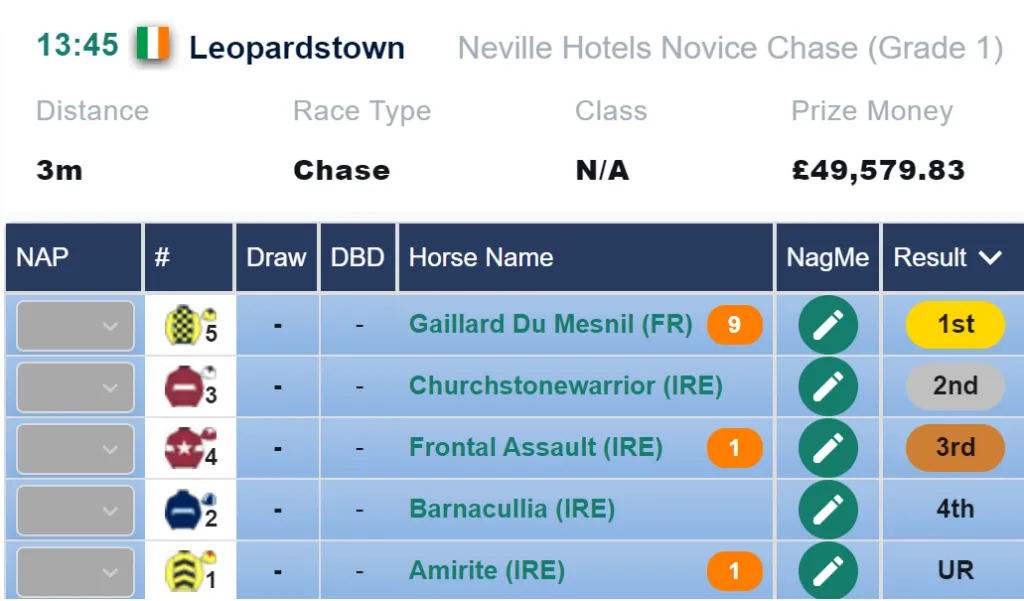Open Gaillard Du Mesnil (FR) horse link
Image resolution: width=1024 pixels, height=601 pixels.
tap(551, 324)
